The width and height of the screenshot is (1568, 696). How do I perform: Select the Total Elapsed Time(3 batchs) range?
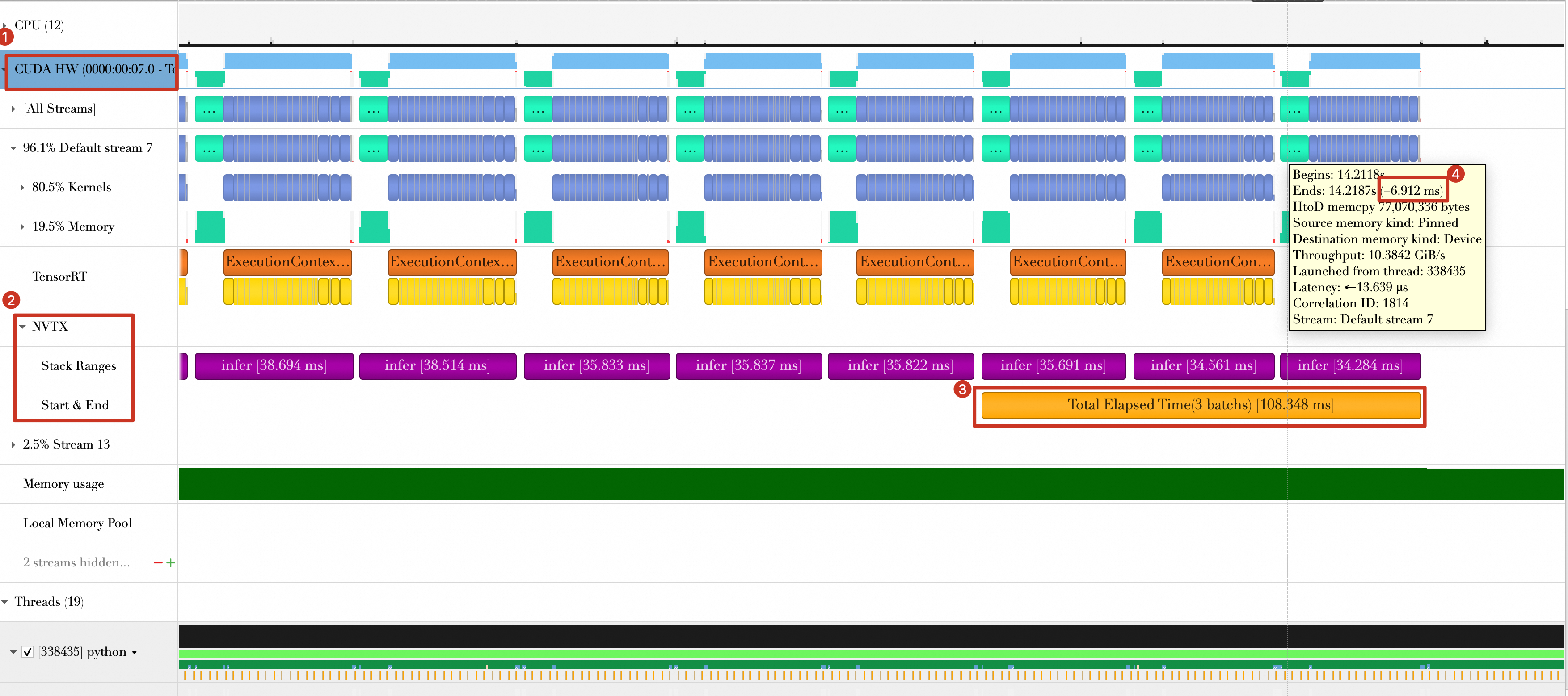point(1201,405)
